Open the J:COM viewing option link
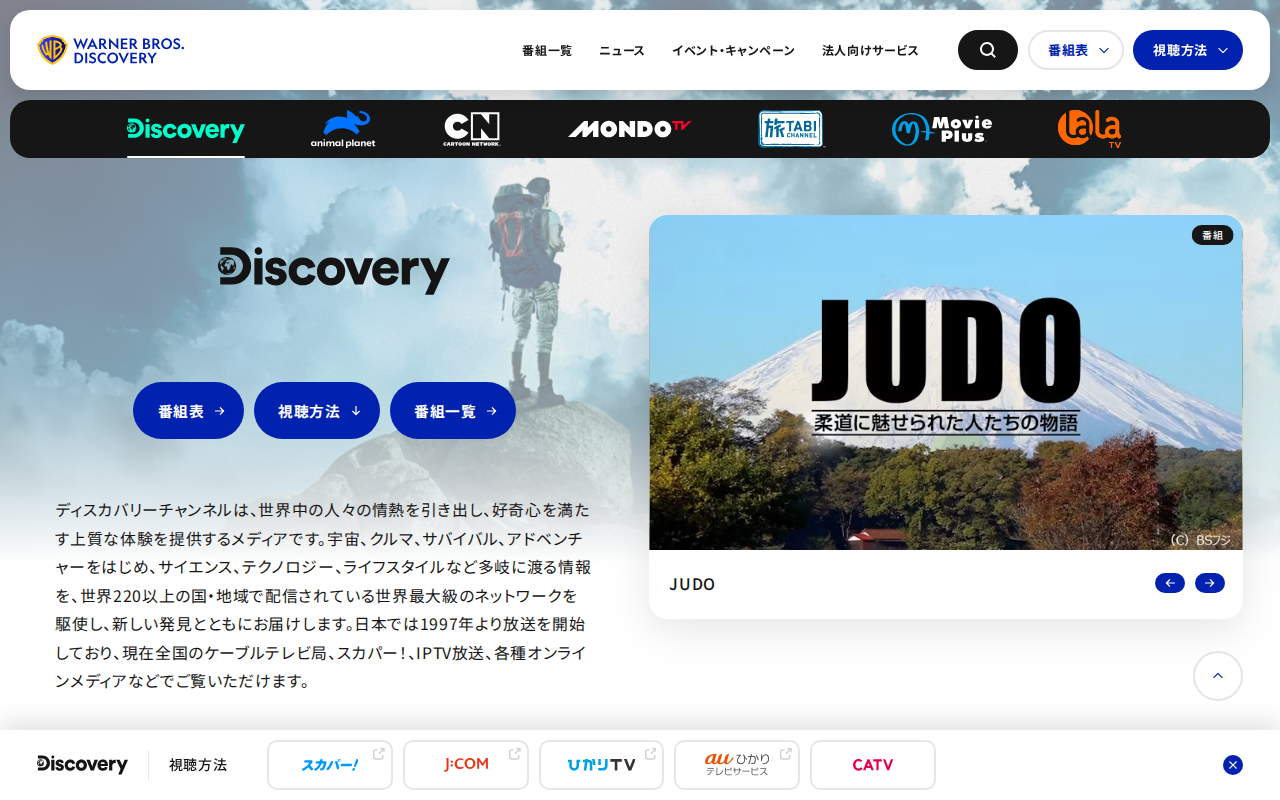This screenshot has width=1280, height=800. (466, 765)
